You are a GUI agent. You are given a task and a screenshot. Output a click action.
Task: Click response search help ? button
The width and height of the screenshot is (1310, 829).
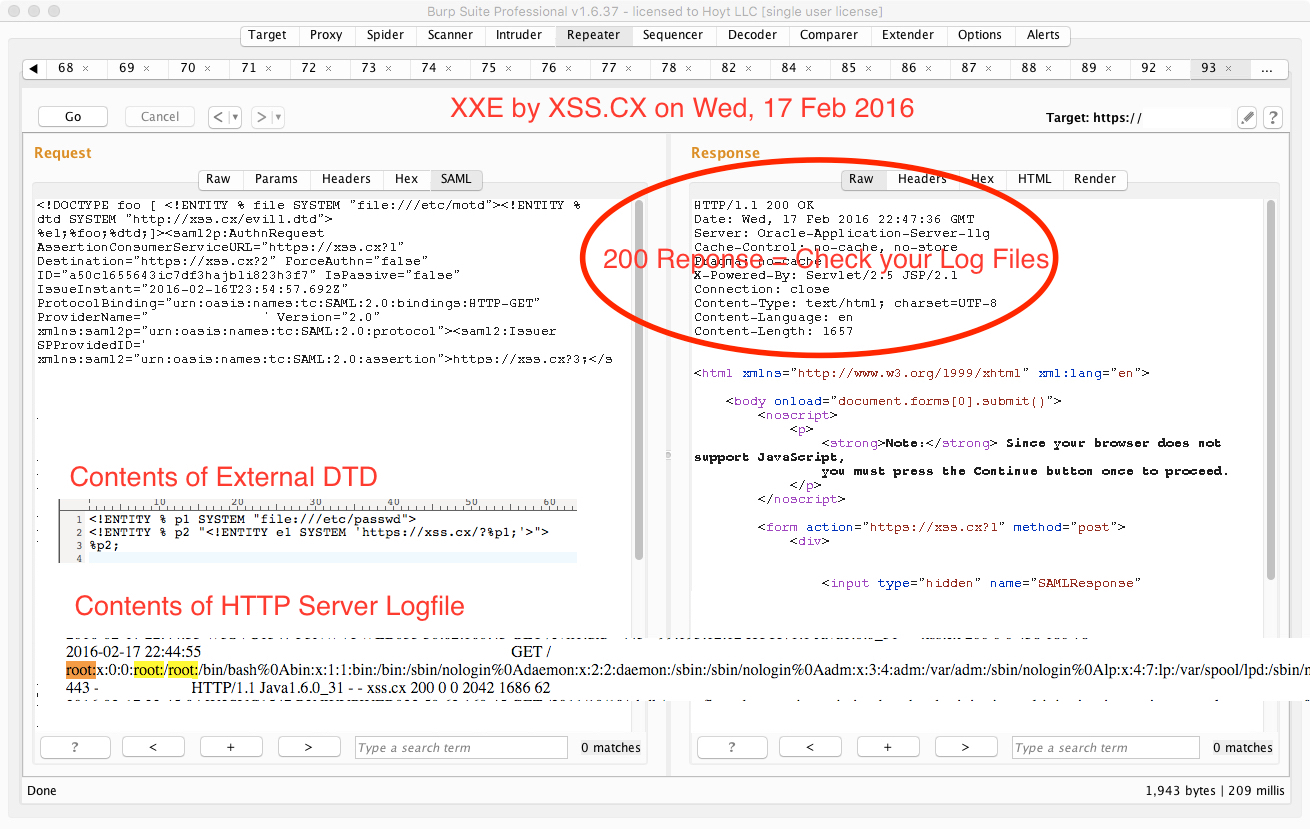tap(732, 747)
